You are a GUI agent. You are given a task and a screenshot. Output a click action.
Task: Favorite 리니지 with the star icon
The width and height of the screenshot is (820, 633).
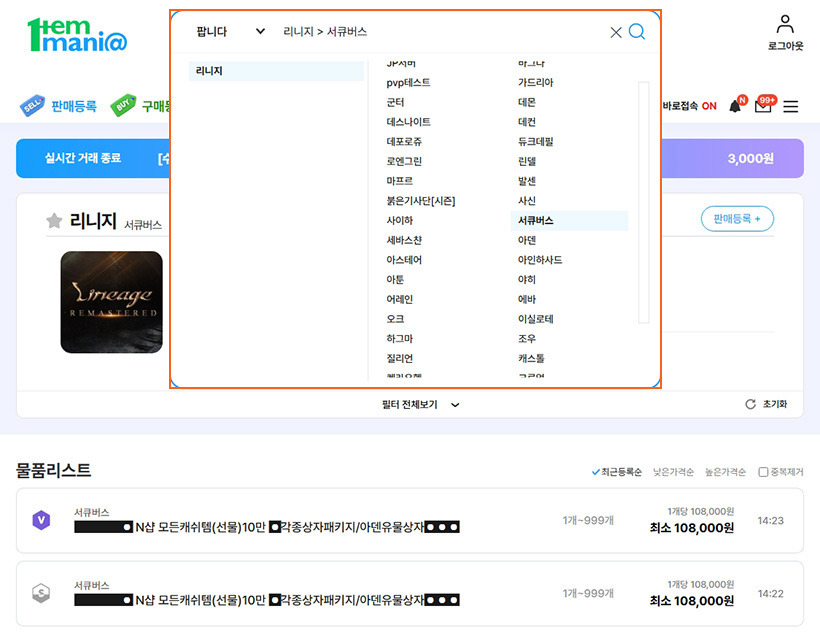pyautogui.click(x=54, y=221)
